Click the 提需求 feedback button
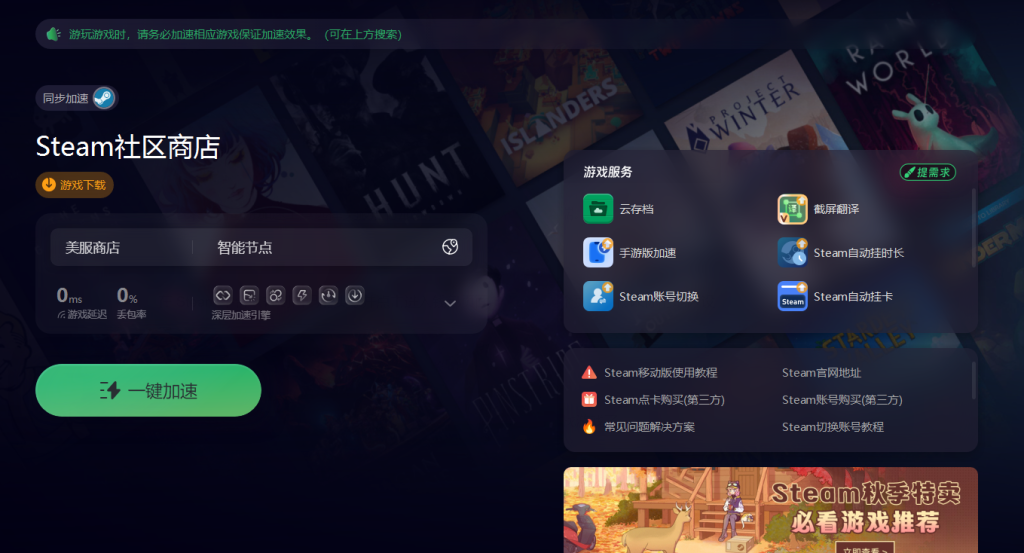Viewport: 1024px width, 553px height. click(x=928, y=172)
